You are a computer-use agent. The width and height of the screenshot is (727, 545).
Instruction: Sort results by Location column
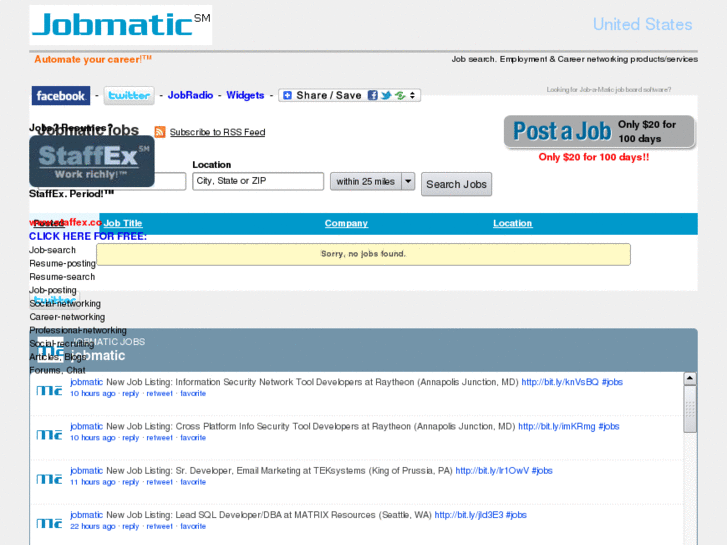coord(512,223)
